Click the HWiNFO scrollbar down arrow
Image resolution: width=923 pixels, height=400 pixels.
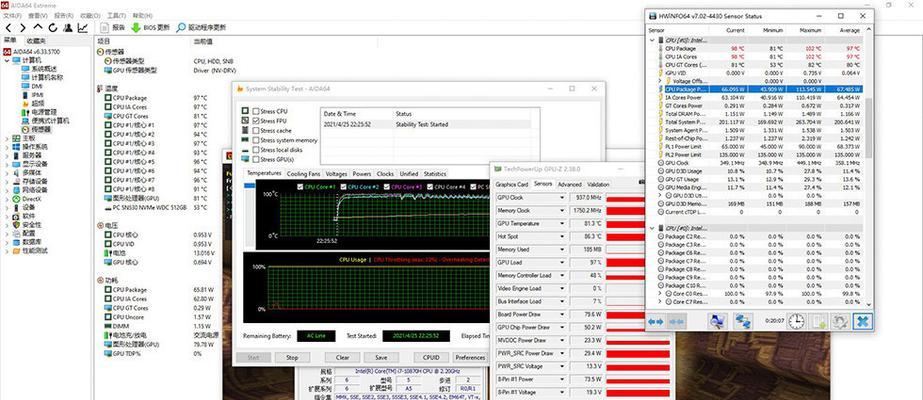click(x=869, y=304)
